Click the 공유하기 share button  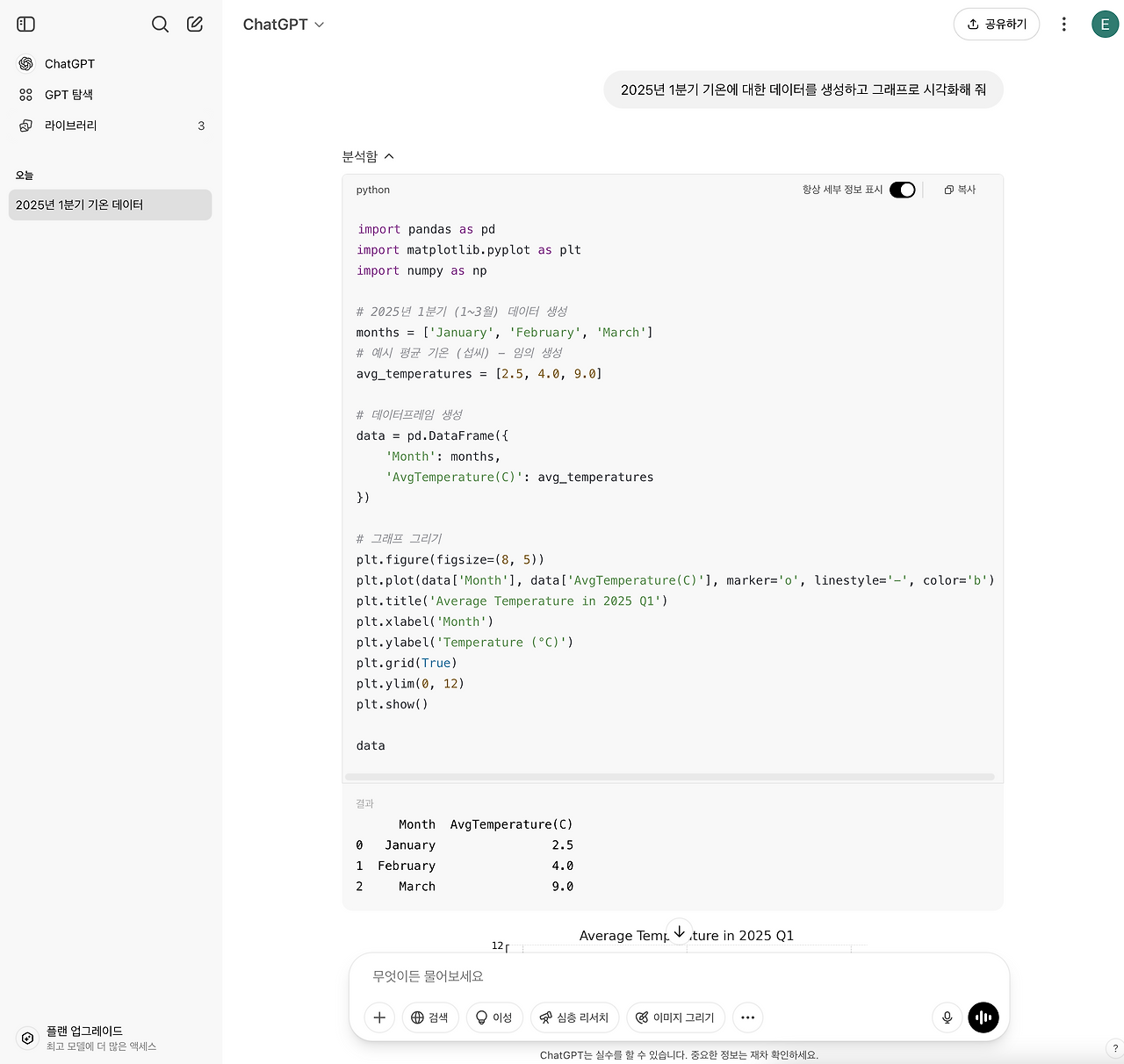997,25
